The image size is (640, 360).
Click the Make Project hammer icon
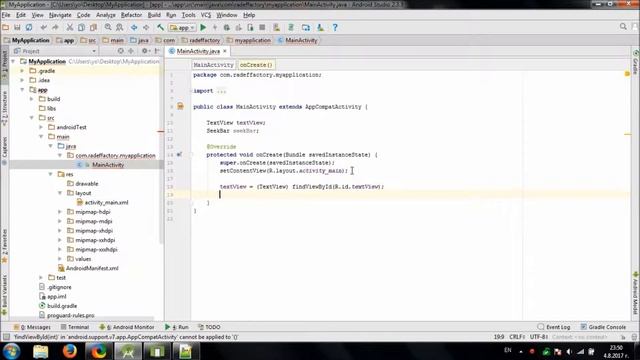click(160, 27)
